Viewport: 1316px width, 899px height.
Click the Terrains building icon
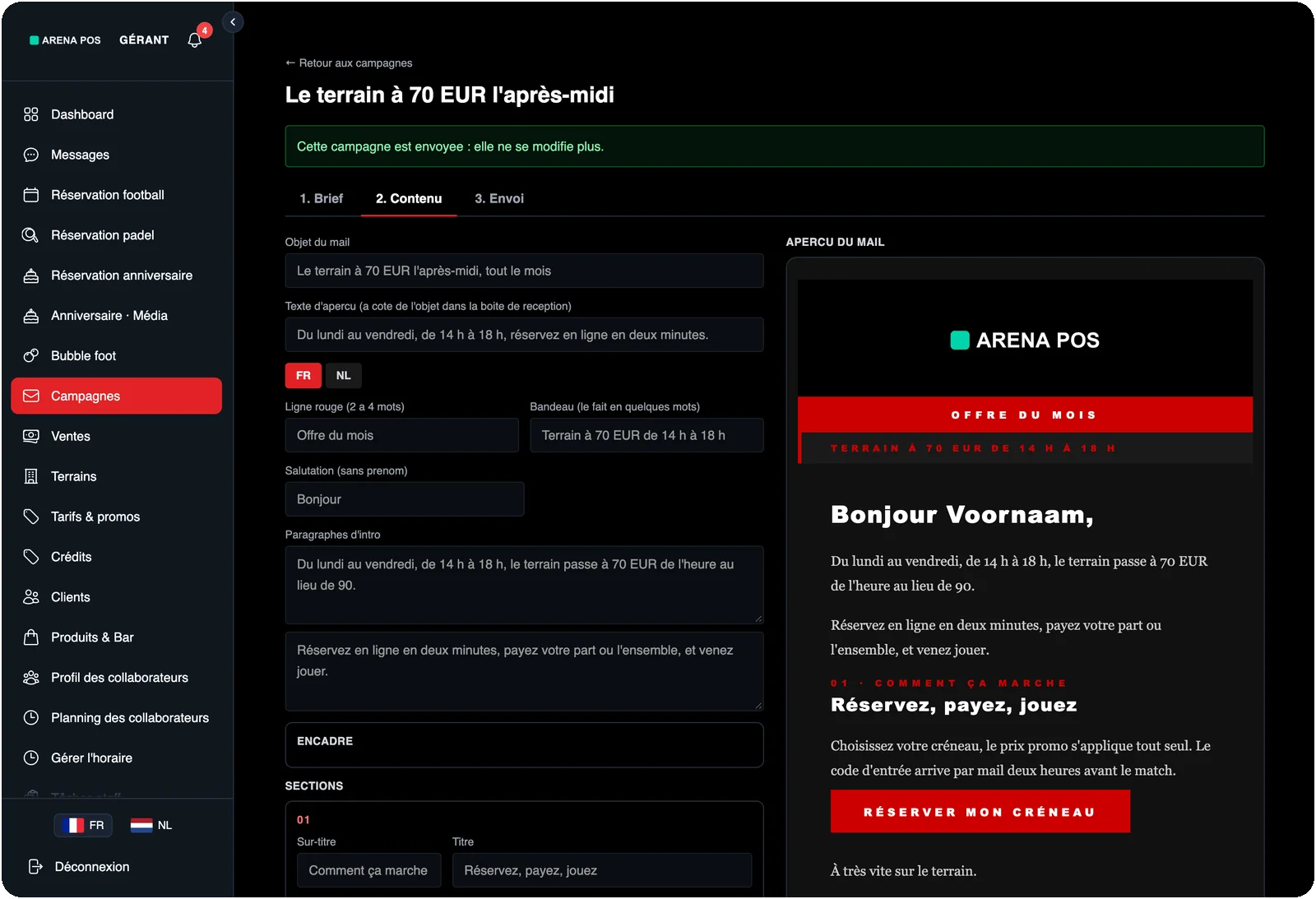pos(31,476)
